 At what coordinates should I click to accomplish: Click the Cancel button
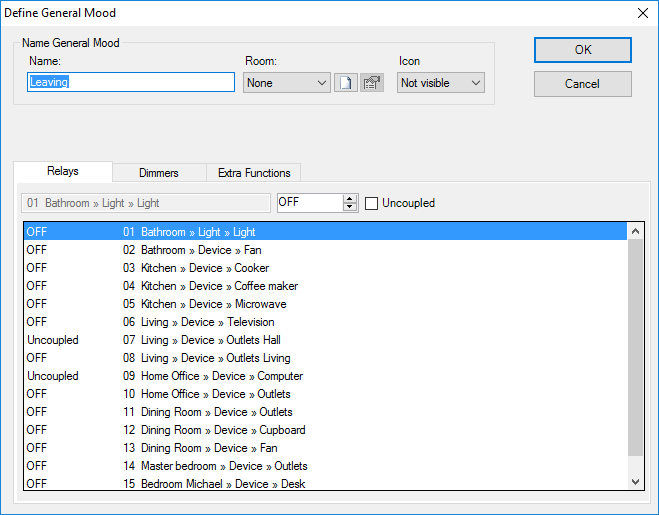click(582, 84)
